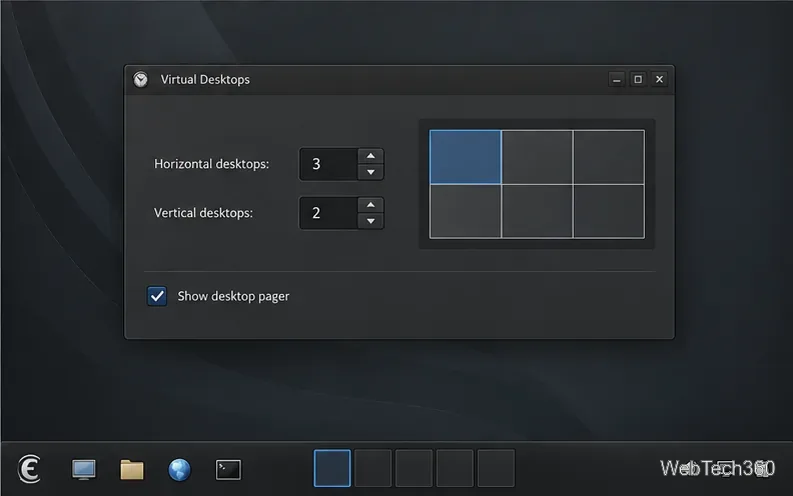Increase Vertical desktops with up arrow
The width and height of the screenshot is (793, 496).
[x=371, y=205]
